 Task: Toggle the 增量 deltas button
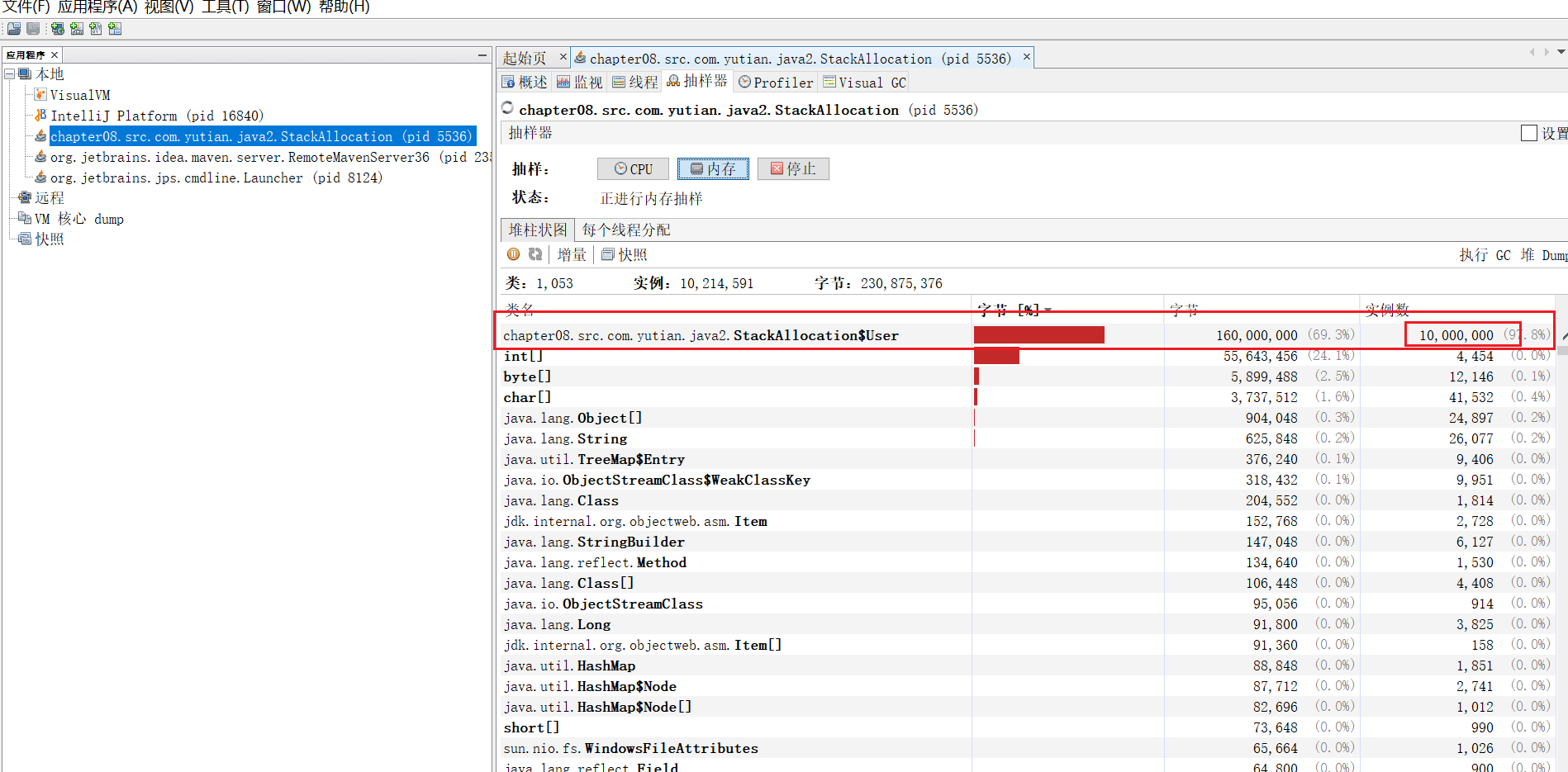(x=571, y=255)
